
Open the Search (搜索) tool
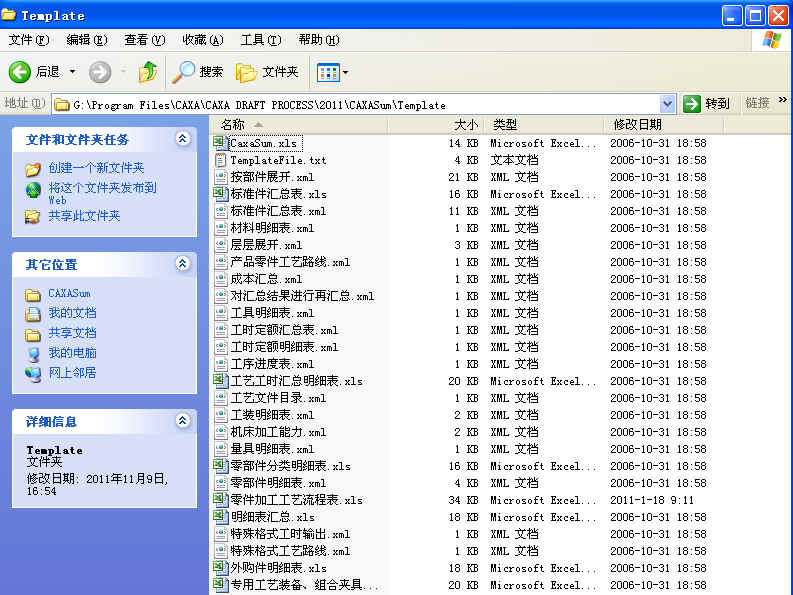(198, 72)
